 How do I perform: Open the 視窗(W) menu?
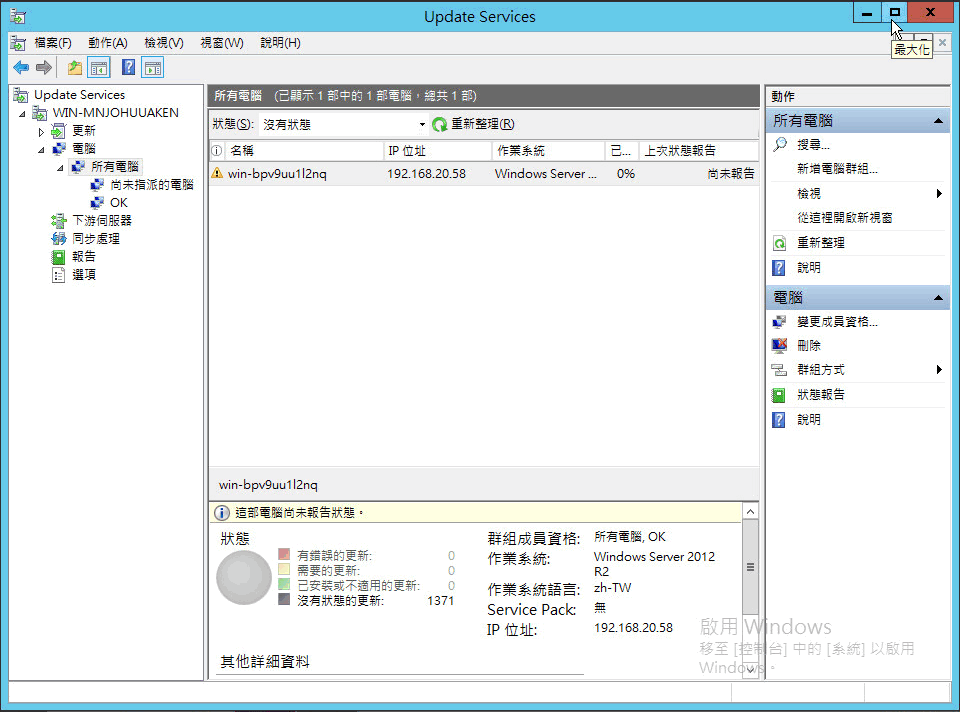click(x=222, y=43)
